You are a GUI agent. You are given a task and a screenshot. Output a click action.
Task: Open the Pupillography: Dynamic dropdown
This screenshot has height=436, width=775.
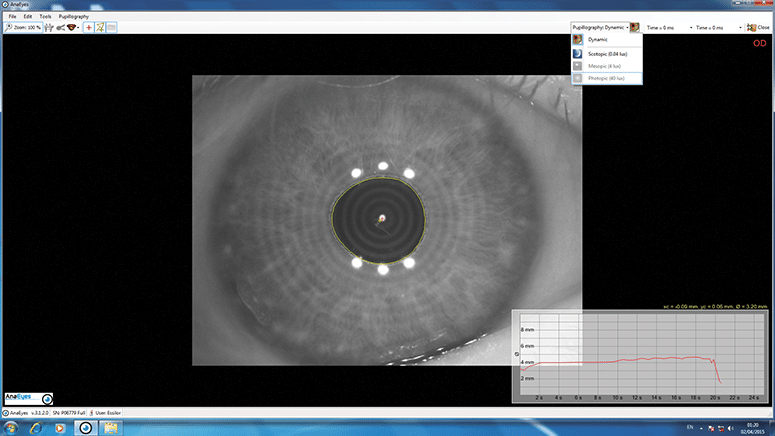click(x=600, y=27)
